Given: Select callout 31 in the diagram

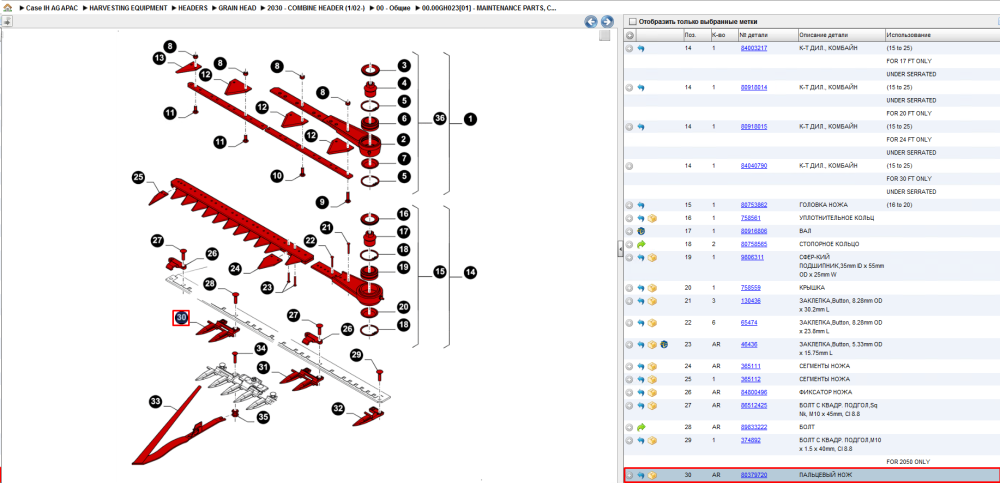Looking at the screenshot, I should point(263,367).
